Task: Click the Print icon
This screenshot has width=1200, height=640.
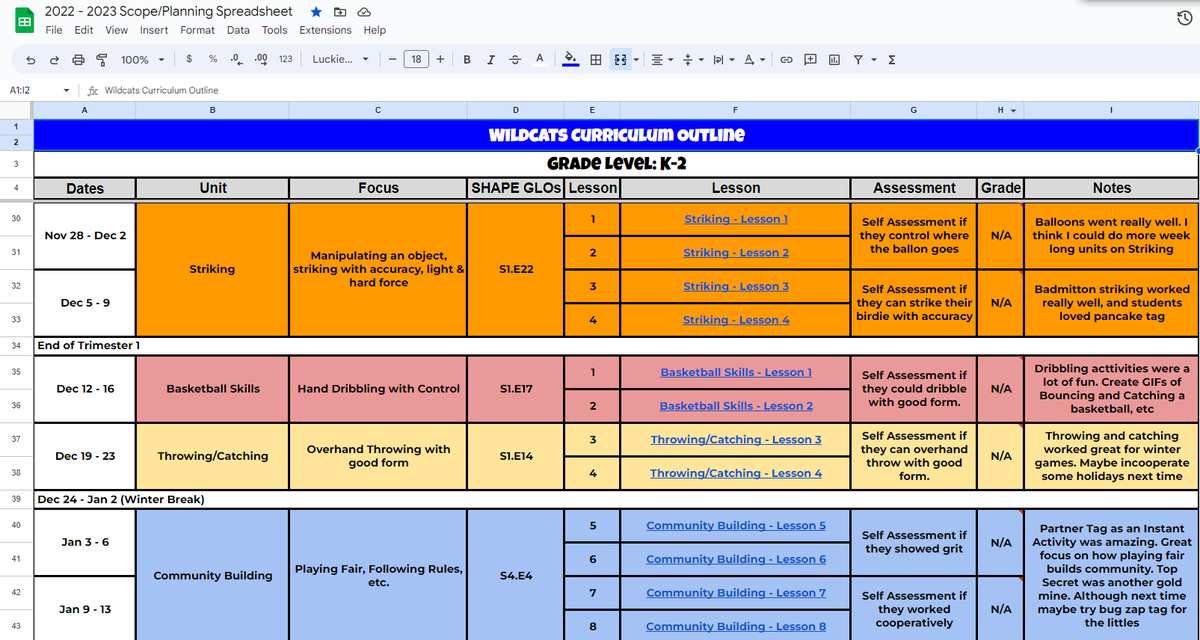Action: point(78,60)
